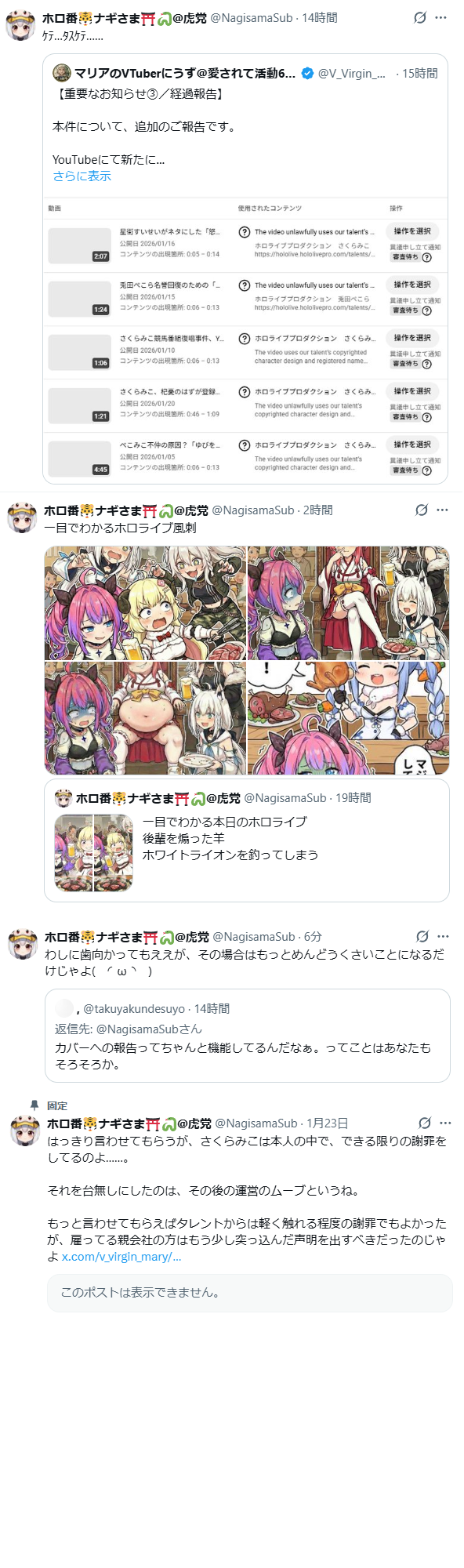
Task: Click the Grok icon on the 6分 post
Action: [x=422, y=936]
